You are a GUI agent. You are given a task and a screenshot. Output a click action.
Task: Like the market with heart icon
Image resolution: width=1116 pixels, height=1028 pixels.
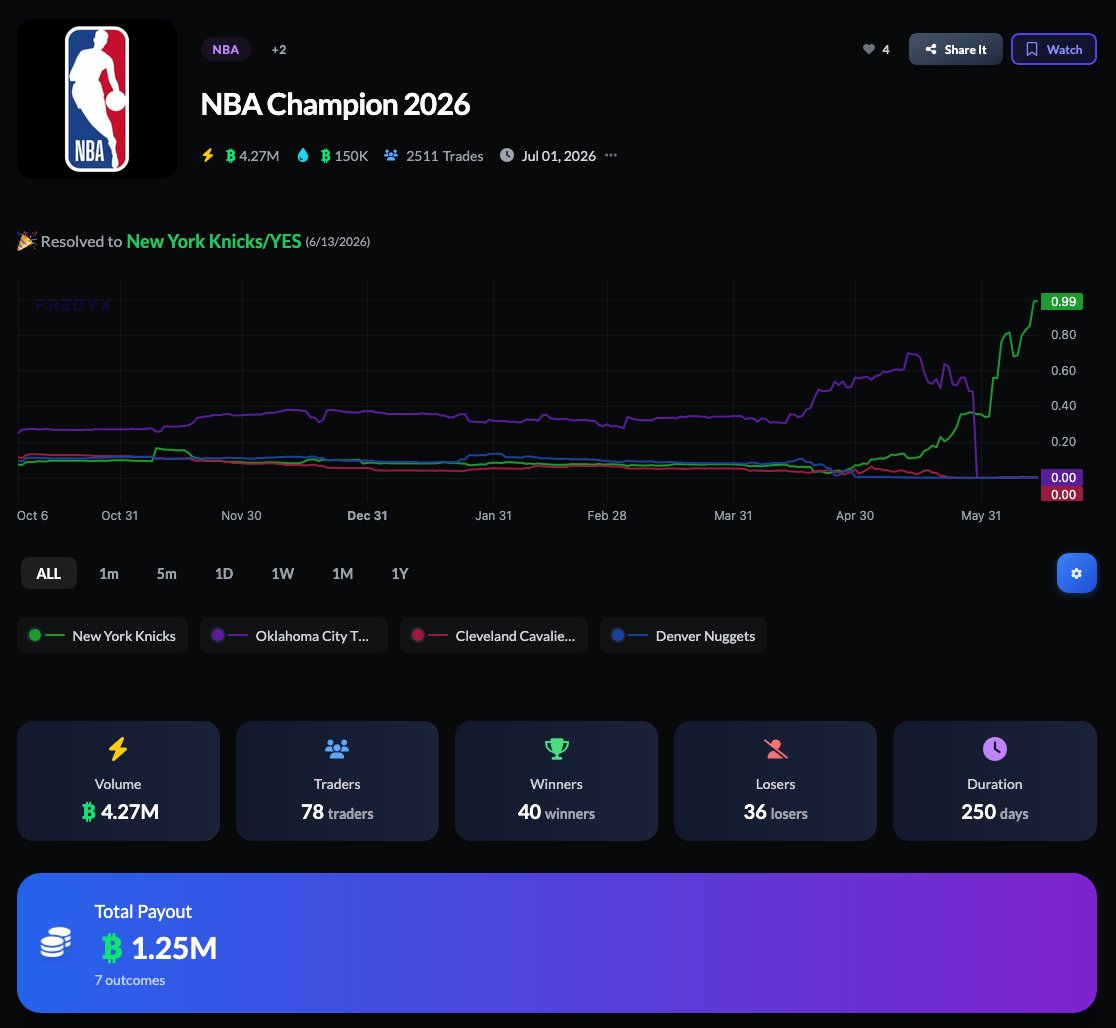868,49
